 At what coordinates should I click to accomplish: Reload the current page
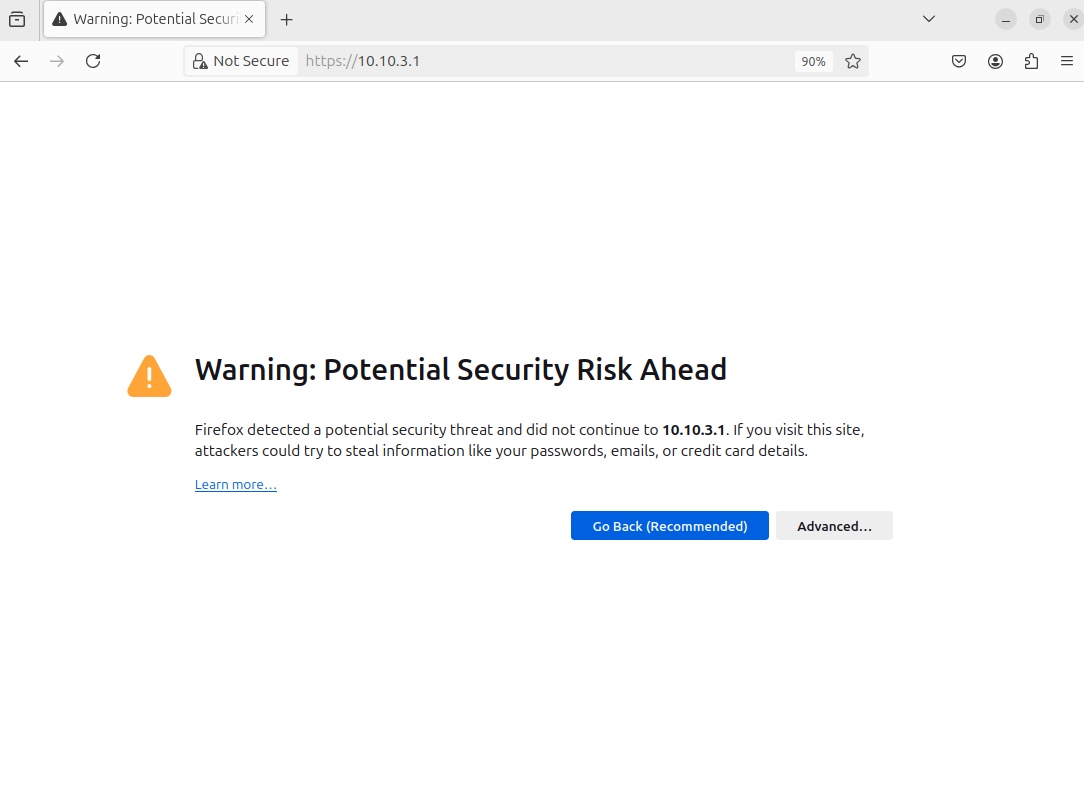tap(93, 61)
